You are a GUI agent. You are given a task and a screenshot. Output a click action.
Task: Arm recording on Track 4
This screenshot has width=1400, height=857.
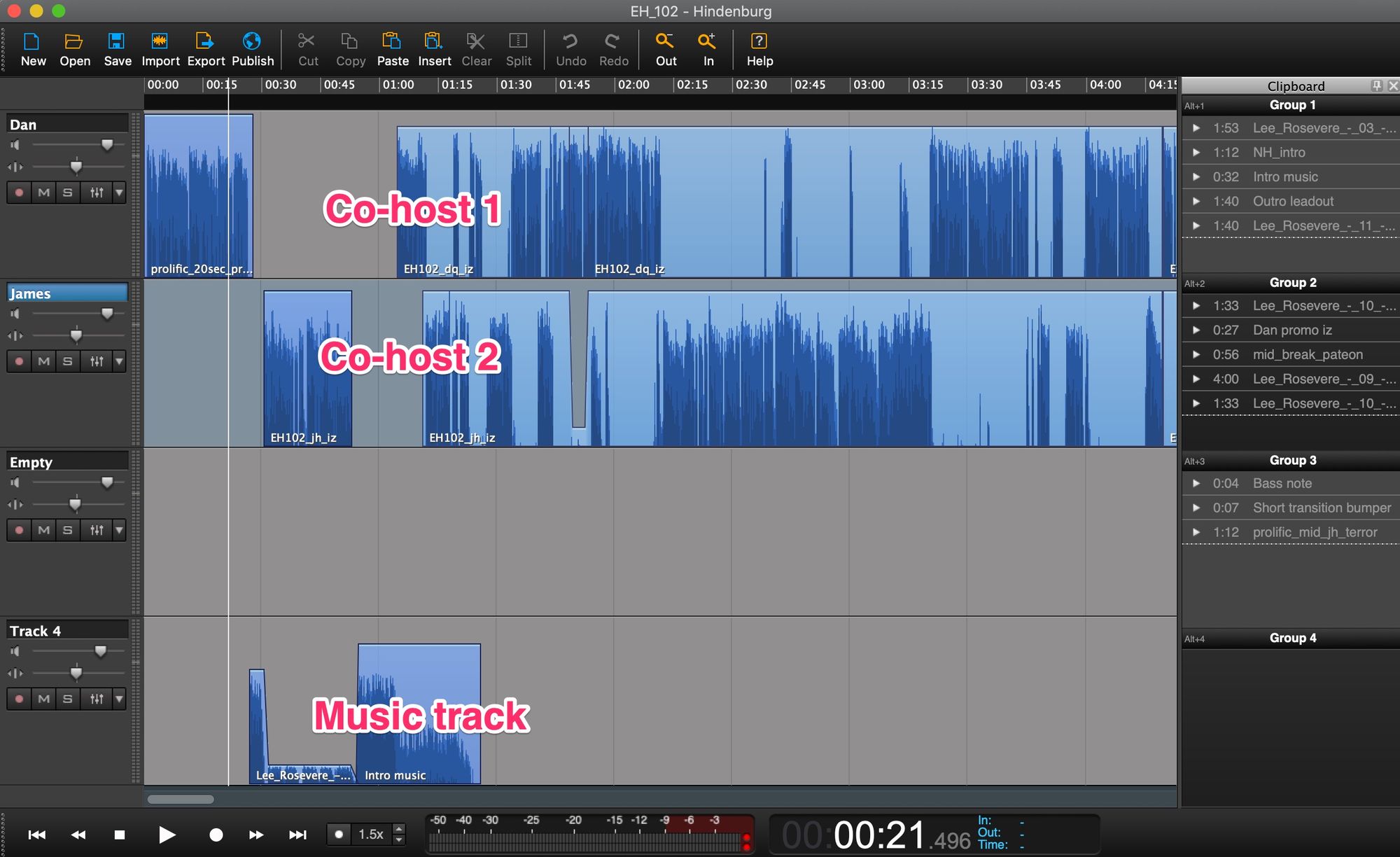click(20, 699)
